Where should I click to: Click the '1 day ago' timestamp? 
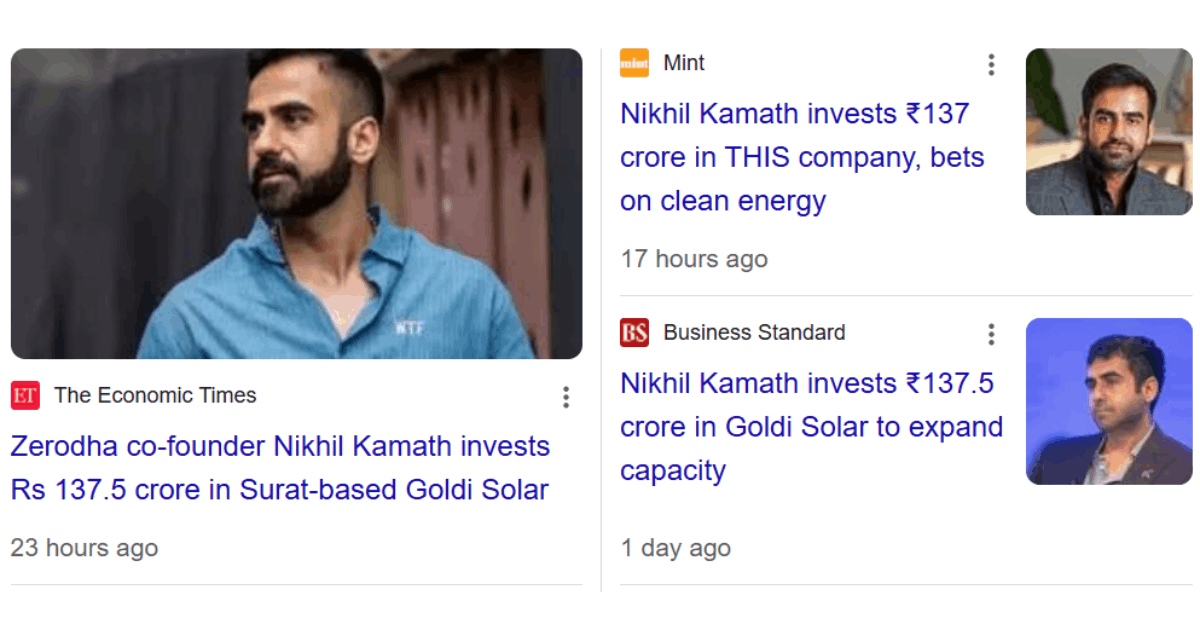pyautogui.click(x=675, y=548)
